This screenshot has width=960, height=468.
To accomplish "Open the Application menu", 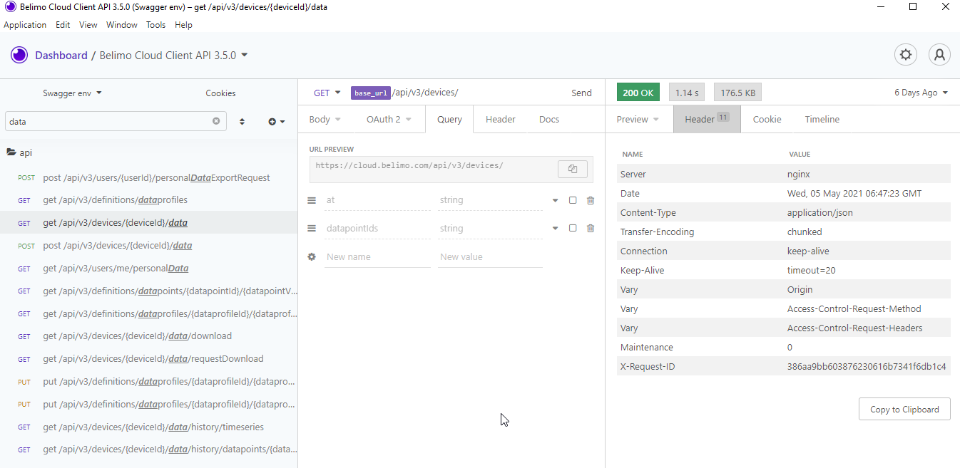I will click(25, 25).
